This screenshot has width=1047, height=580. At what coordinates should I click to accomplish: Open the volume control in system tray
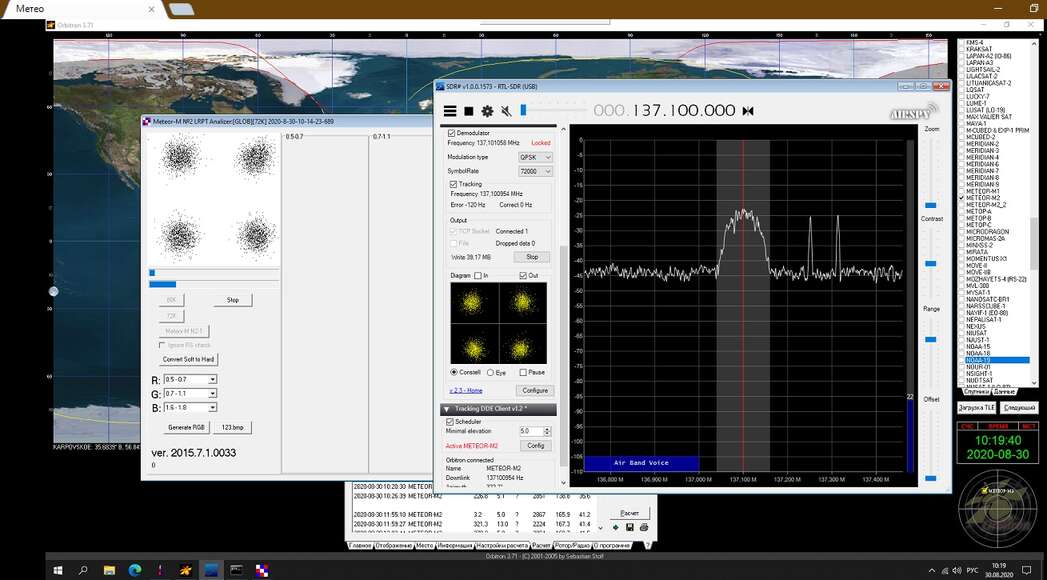957,571
